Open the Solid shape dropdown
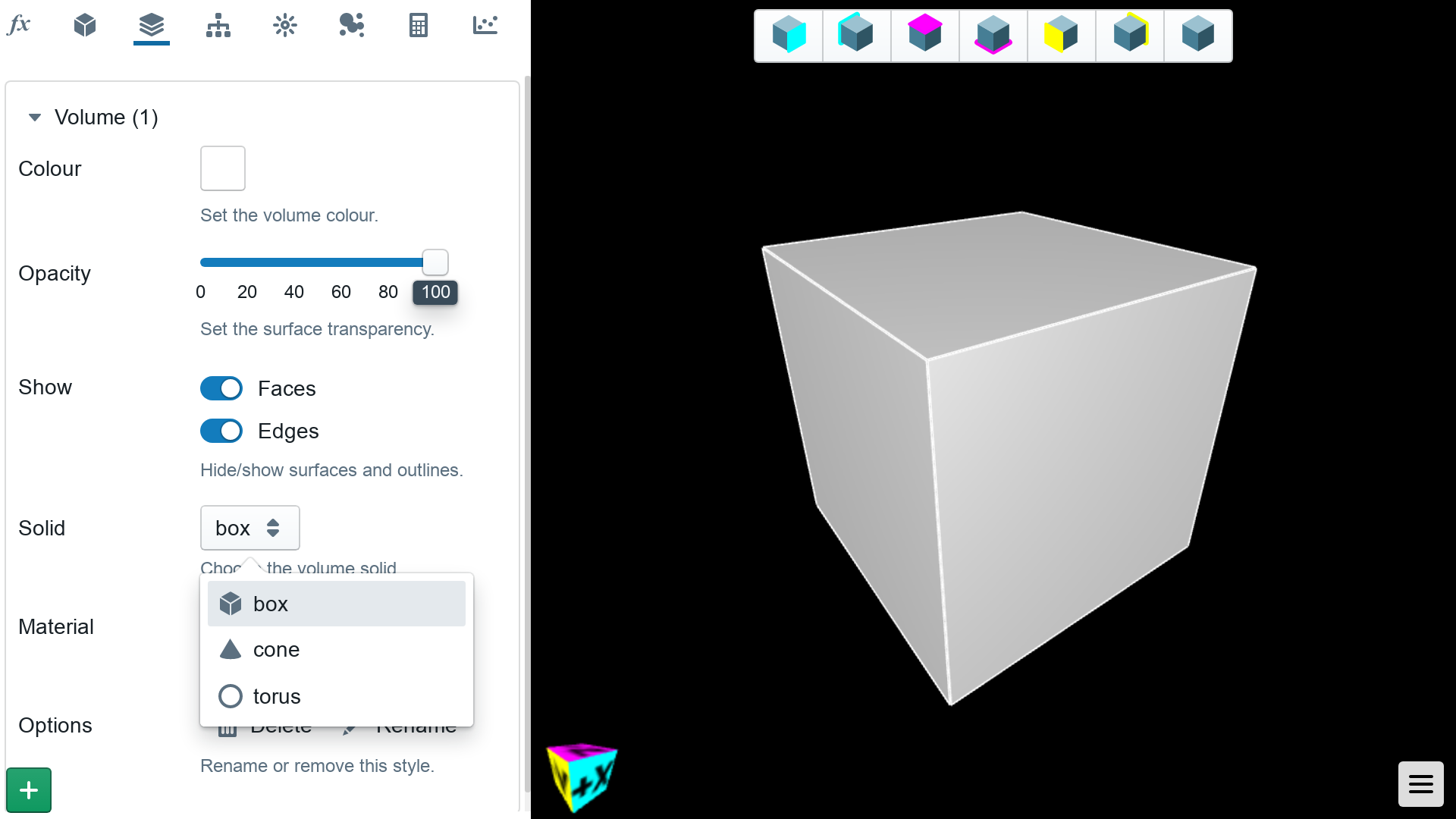This screenshot has height=819, width=1456. 249,528
